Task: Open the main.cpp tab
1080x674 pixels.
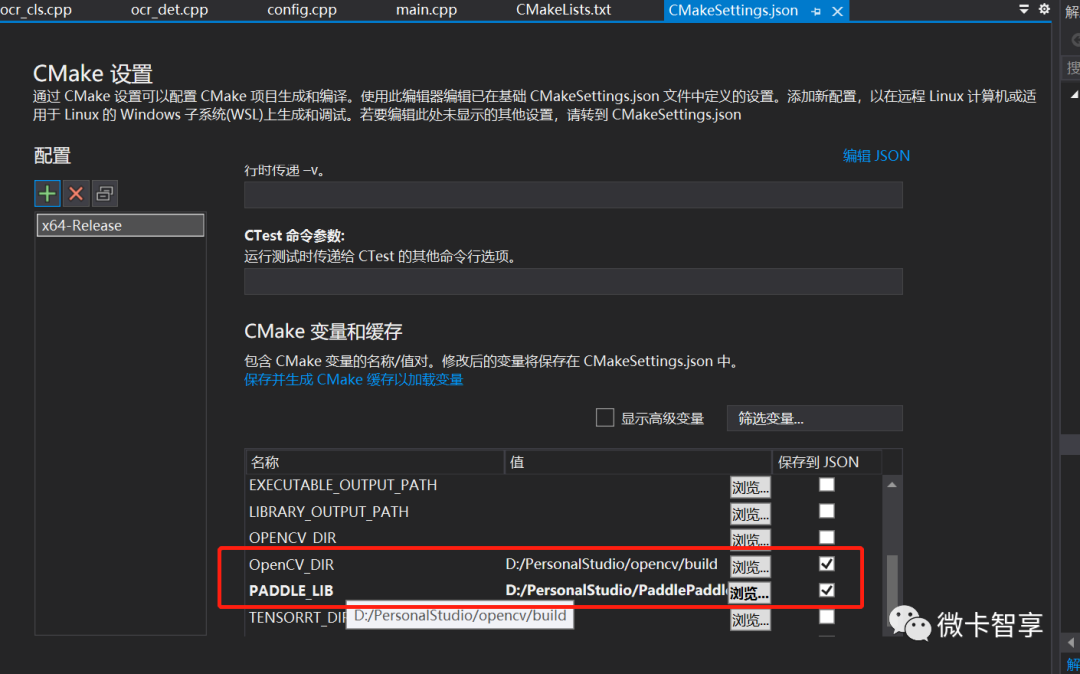Action: 426,10
